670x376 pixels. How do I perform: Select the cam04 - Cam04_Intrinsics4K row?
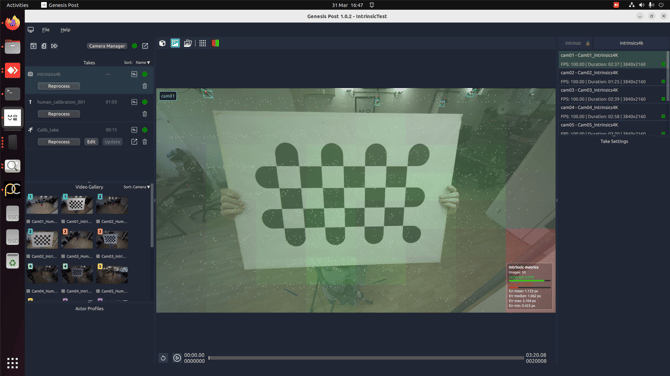tap(613, 112)
